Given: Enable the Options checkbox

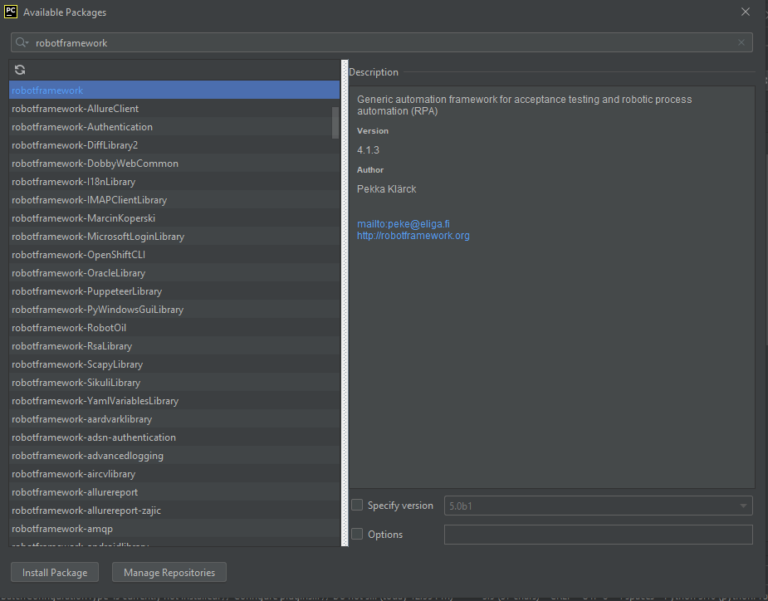Looking at the screenshot, I should (357, 534).
